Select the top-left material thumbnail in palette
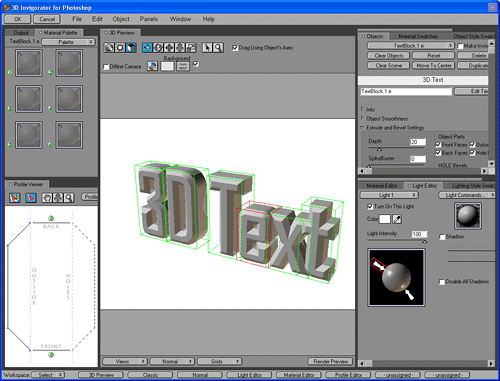Image resolution: width=500 pixels, height=381 pixels. tap(29, 63)
